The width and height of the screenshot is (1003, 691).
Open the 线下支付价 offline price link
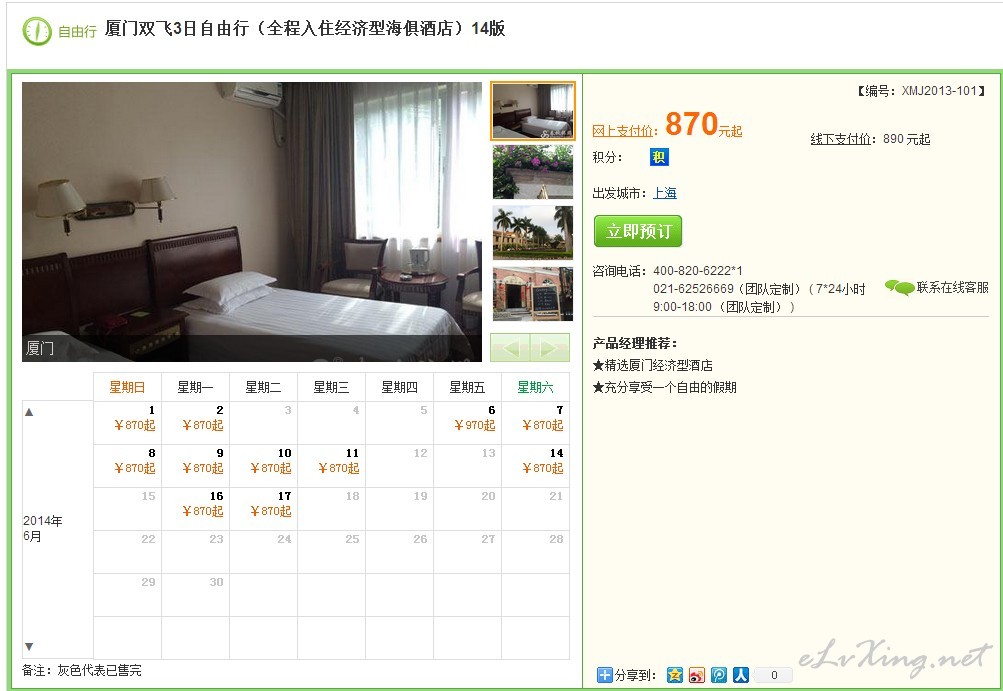coord(841,139)
